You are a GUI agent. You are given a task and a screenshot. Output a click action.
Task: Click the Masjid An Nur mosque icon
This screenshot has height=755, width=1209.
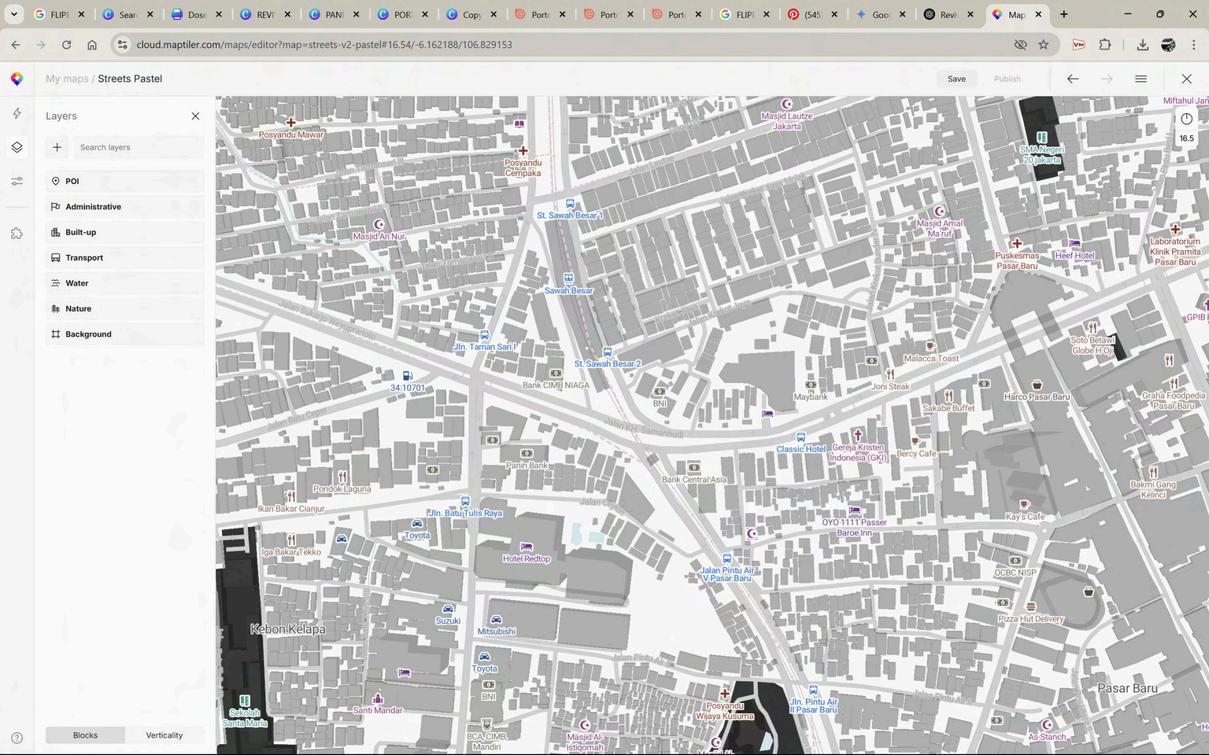378,225
